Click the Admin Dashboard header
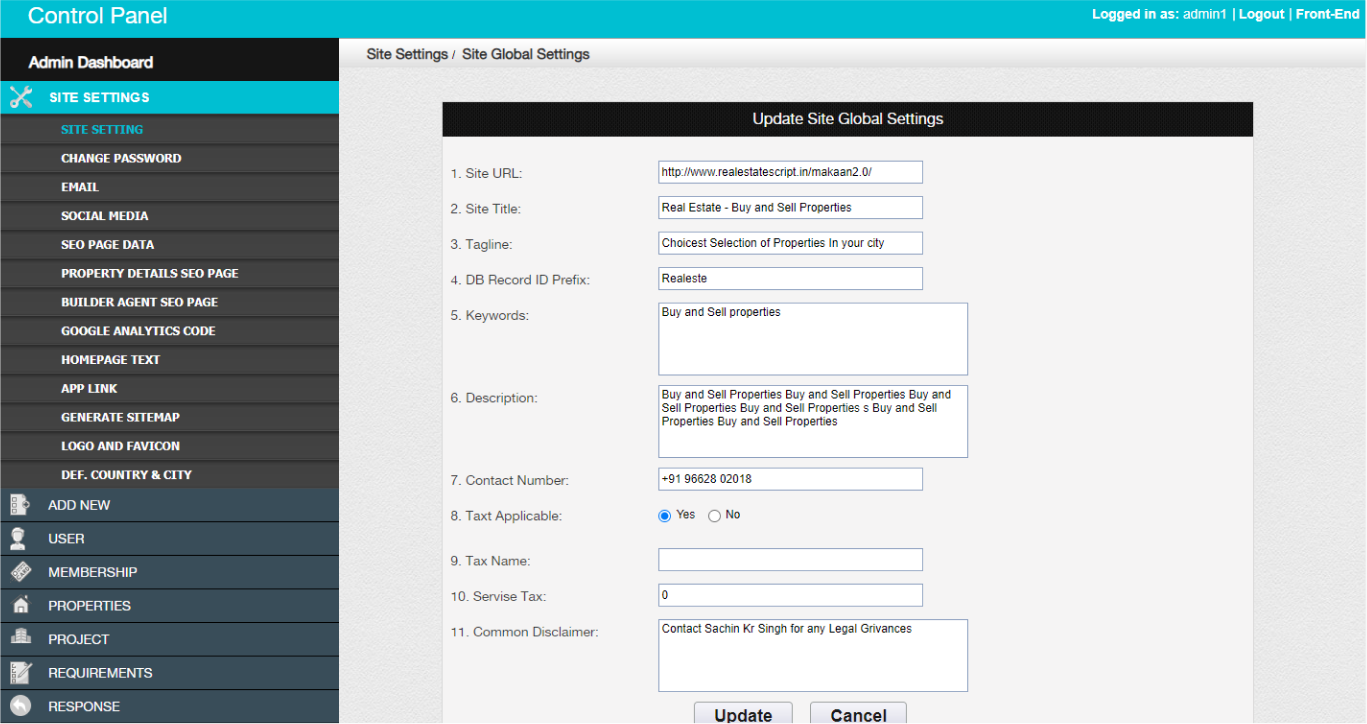Image resolution: width=1367 pixels, height=724 pixels. pyautogui.click(x=91, y=62)
